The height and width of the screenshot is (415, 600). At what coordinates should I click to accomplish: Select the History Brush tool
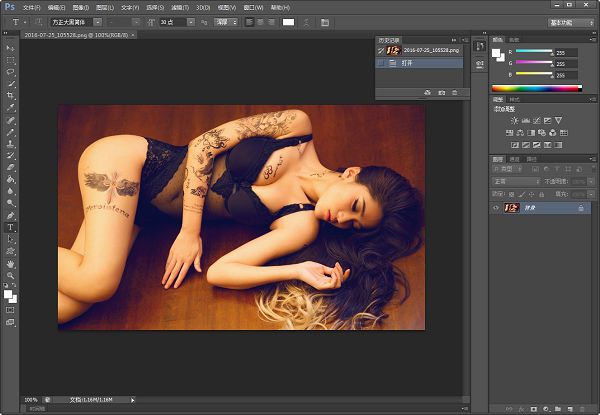click(x=10, y=156)
